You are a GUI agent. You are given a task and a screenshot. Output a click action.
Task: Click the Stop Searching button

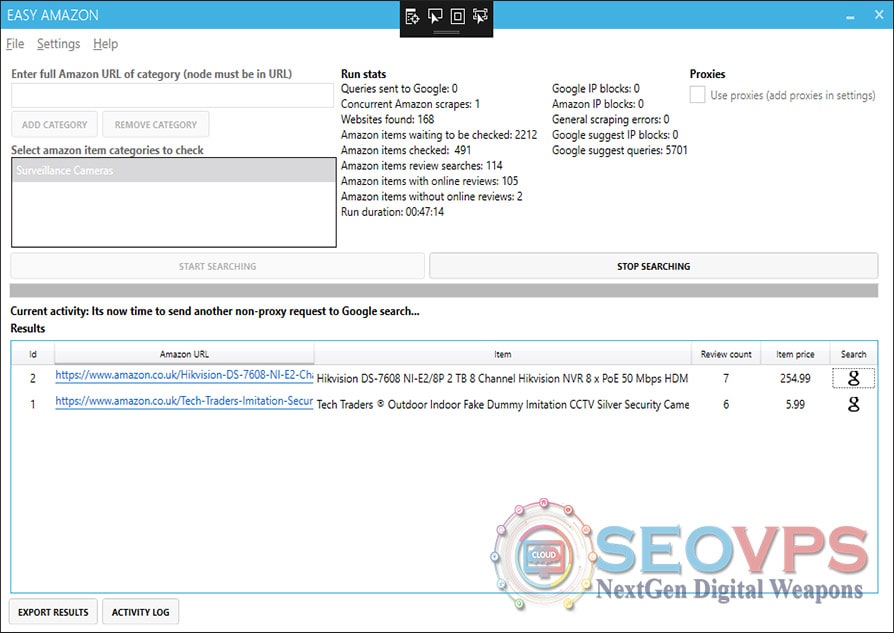(653, 266)
